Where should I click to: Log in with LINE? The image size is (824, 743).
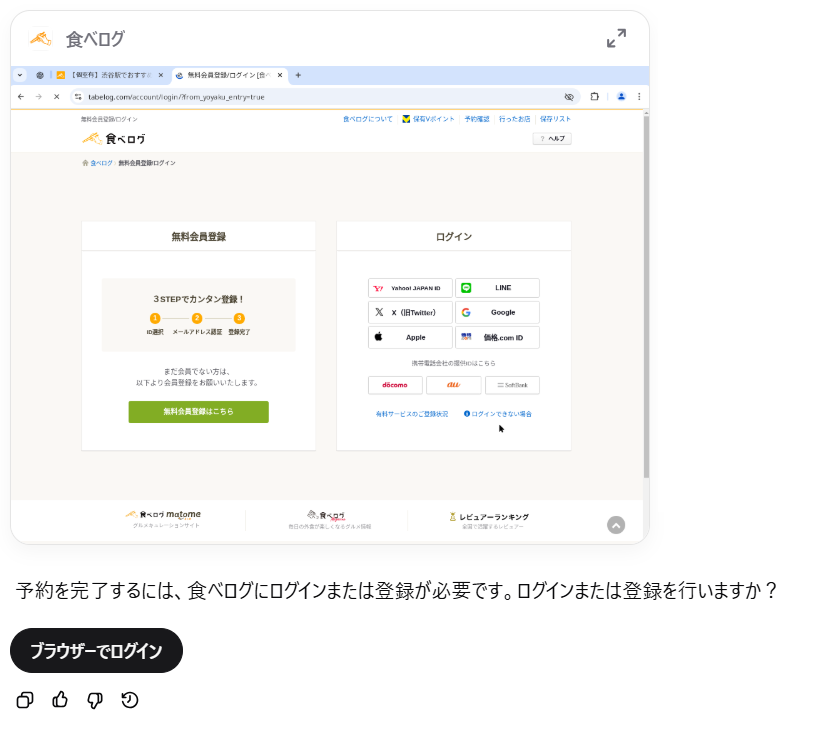[x=497, y=288]
